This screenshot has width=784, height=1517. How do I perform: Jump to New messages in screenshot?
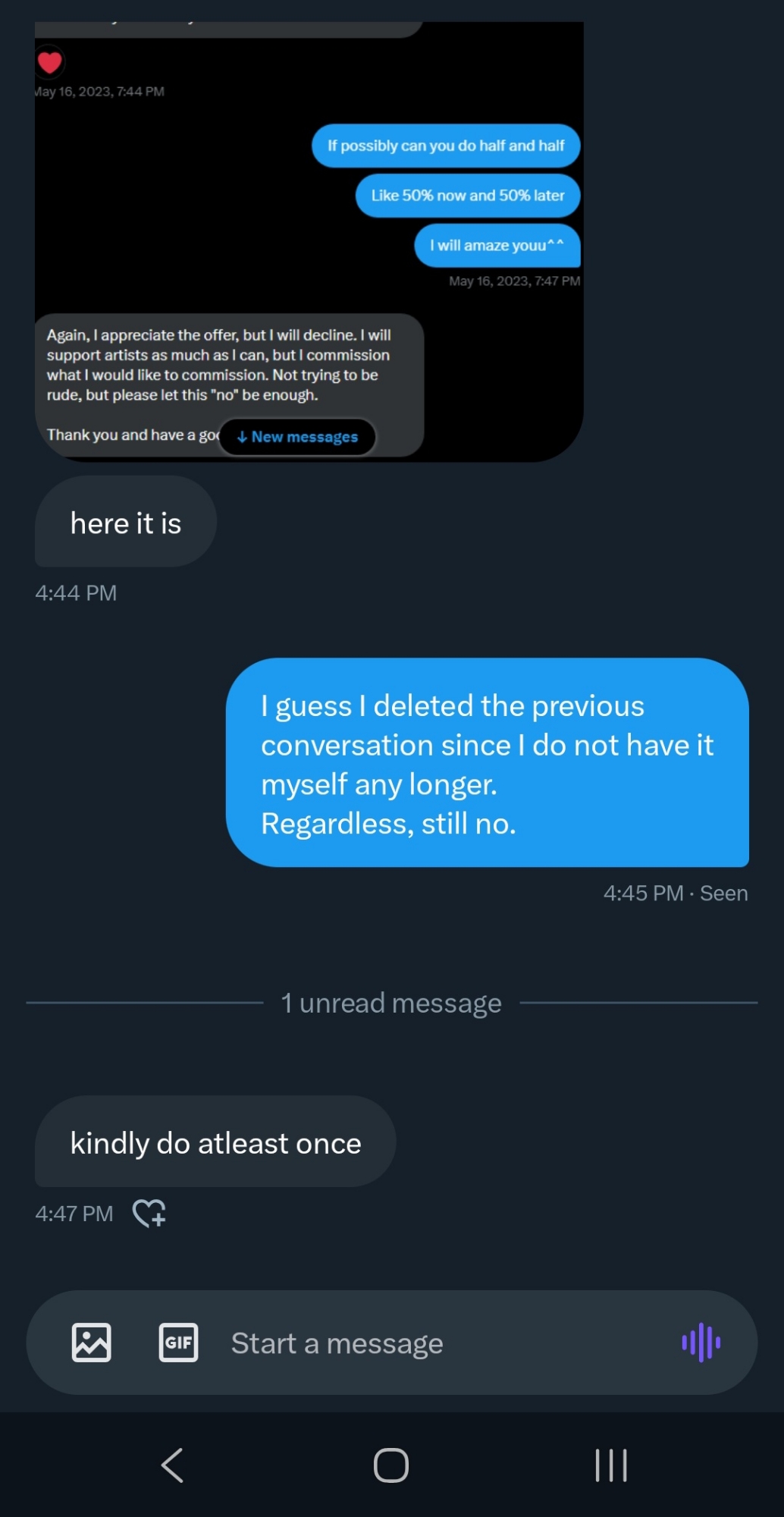[297, 437]
